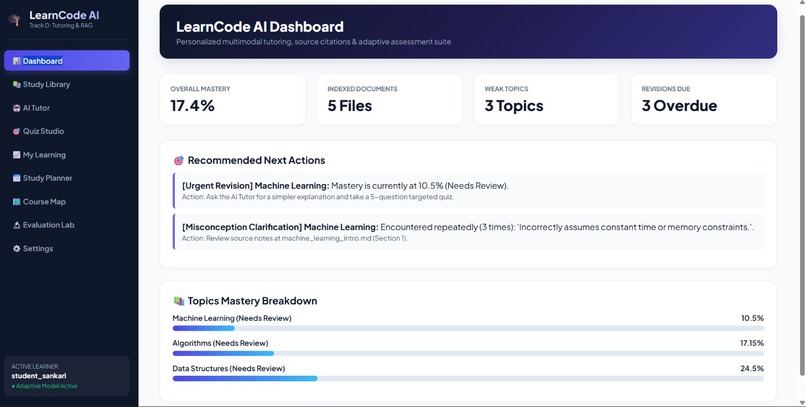Click the Track D: Tutoring & RAG subtitle

pos(61,26)
